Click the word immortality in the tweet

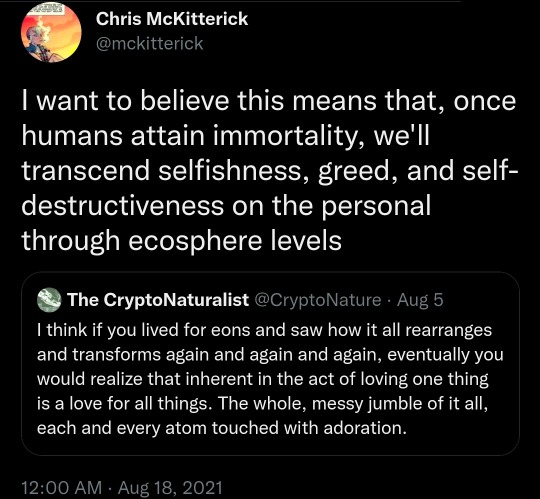point(288,136)
